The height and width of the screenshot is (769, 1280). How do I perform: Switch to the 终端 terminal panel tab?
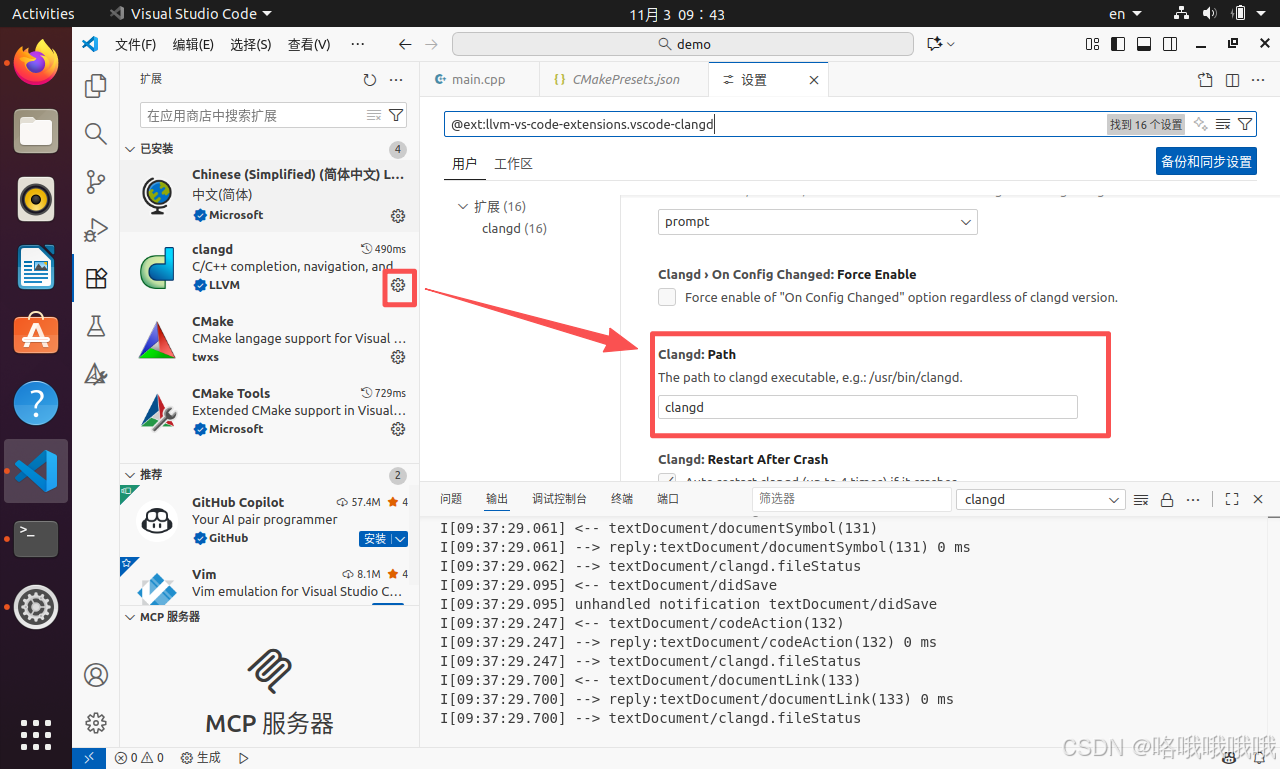click(x=621, y=499)
